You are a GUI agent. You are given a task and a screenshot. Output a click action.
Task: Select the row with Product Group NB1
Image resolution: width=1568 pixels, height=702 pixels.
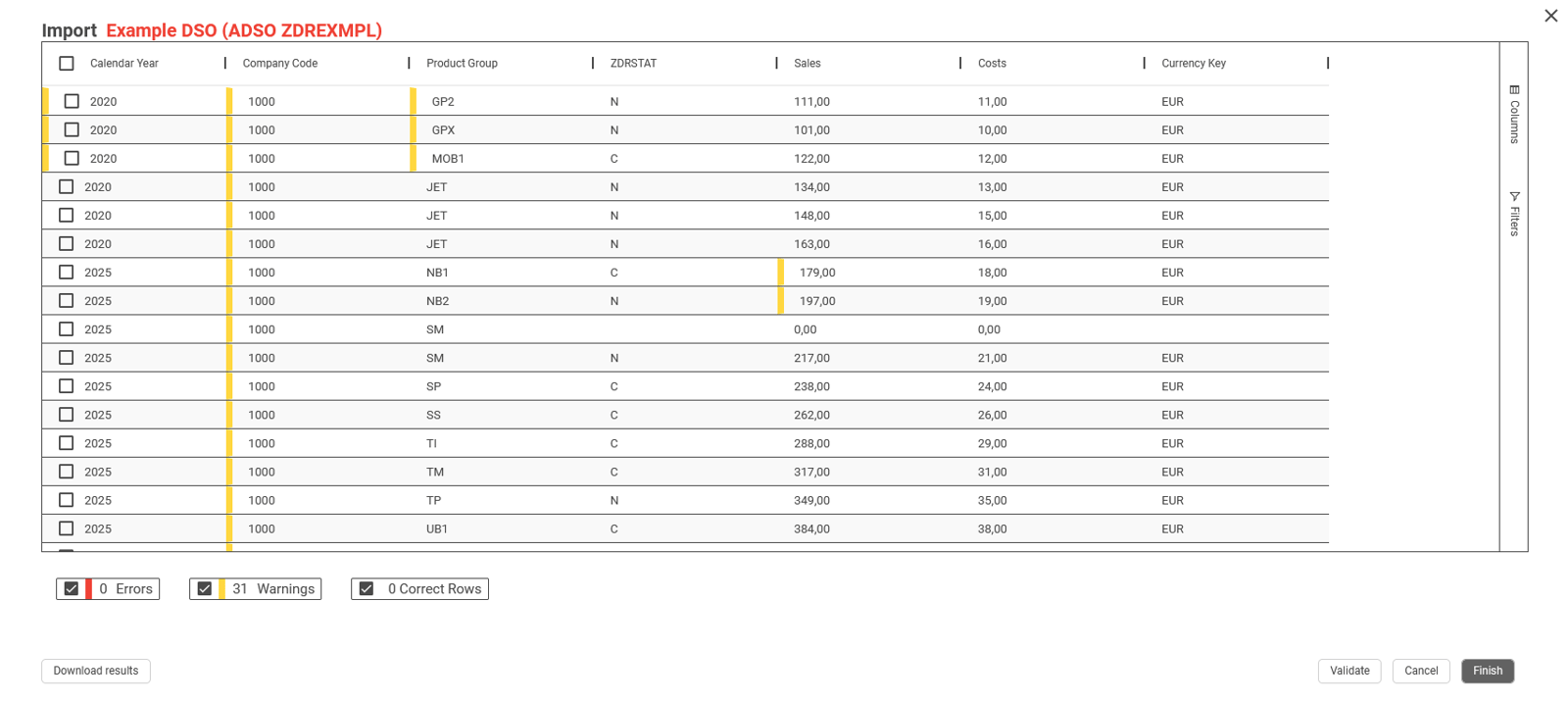[x=67, y=272]
